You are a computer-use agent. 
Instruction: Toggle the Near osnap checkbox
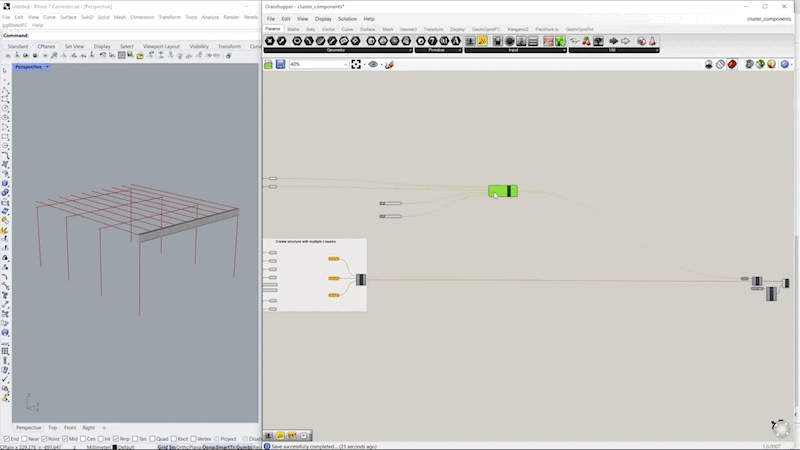pyautogui.click(x=24, y=439)
